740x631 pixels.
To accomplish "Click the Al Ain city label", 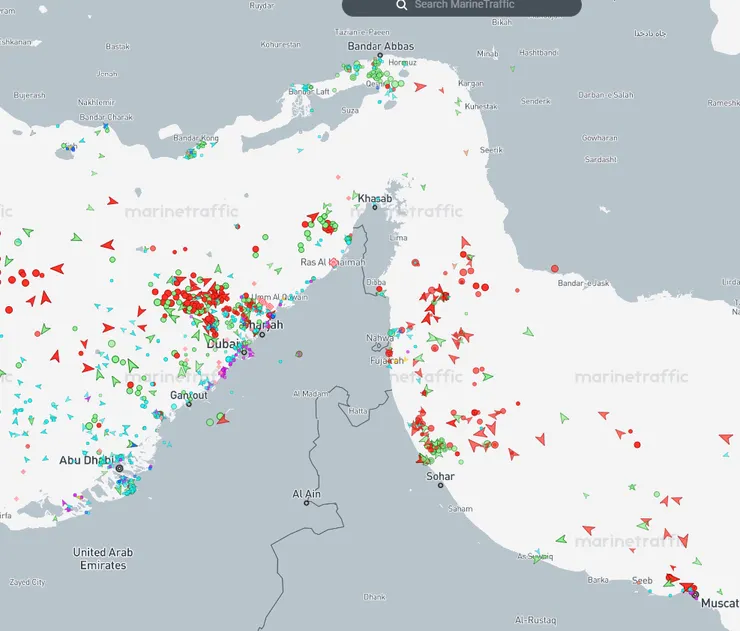I will coord(306,494).
